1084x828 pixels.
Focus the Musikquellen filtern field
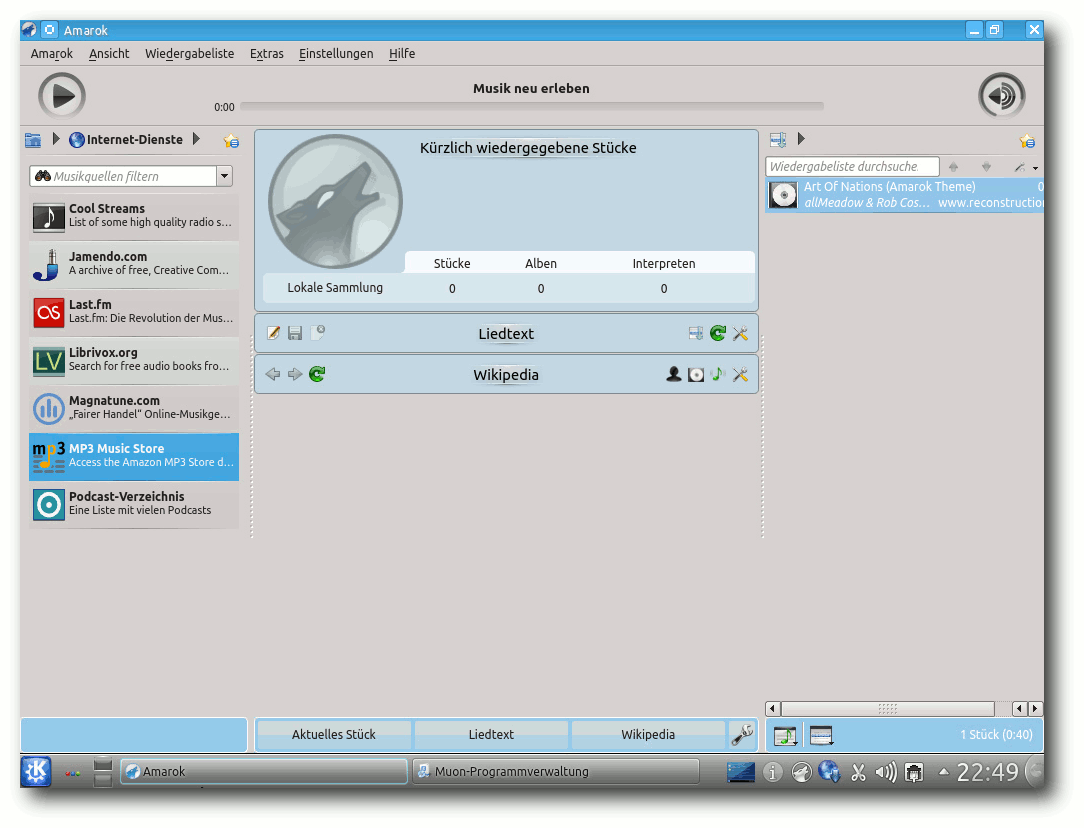click(x=123, y=176)
